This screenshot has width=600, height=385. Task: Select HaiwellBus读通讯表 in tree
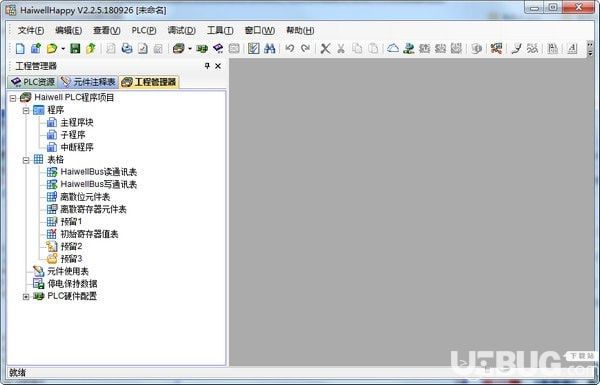click(x=99, y=172)
